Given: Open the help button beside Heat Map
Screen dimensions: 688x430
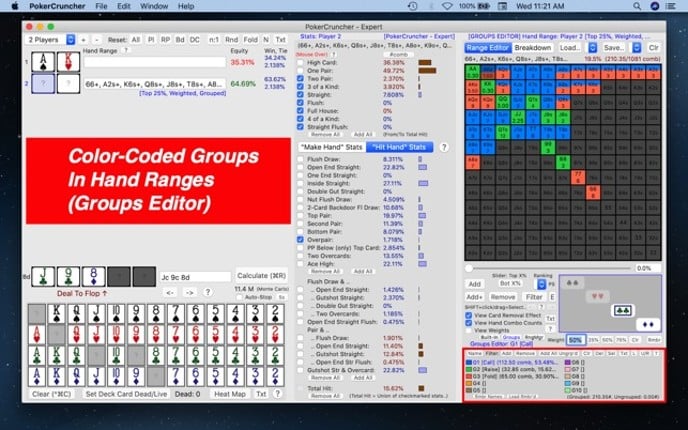Looking at the screenshot, I should pos(277,394).
